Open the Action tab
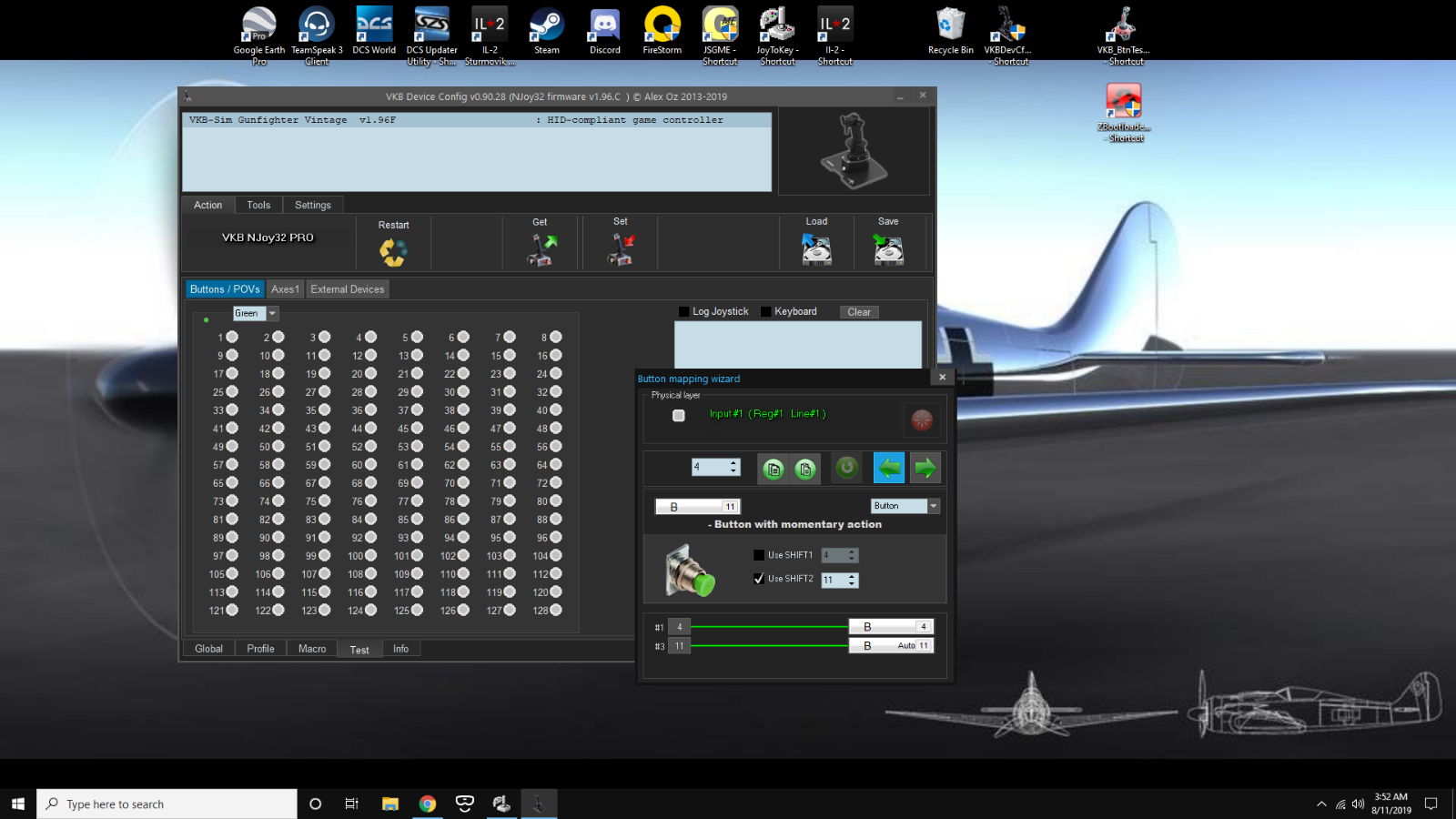 tap(207, 205)
